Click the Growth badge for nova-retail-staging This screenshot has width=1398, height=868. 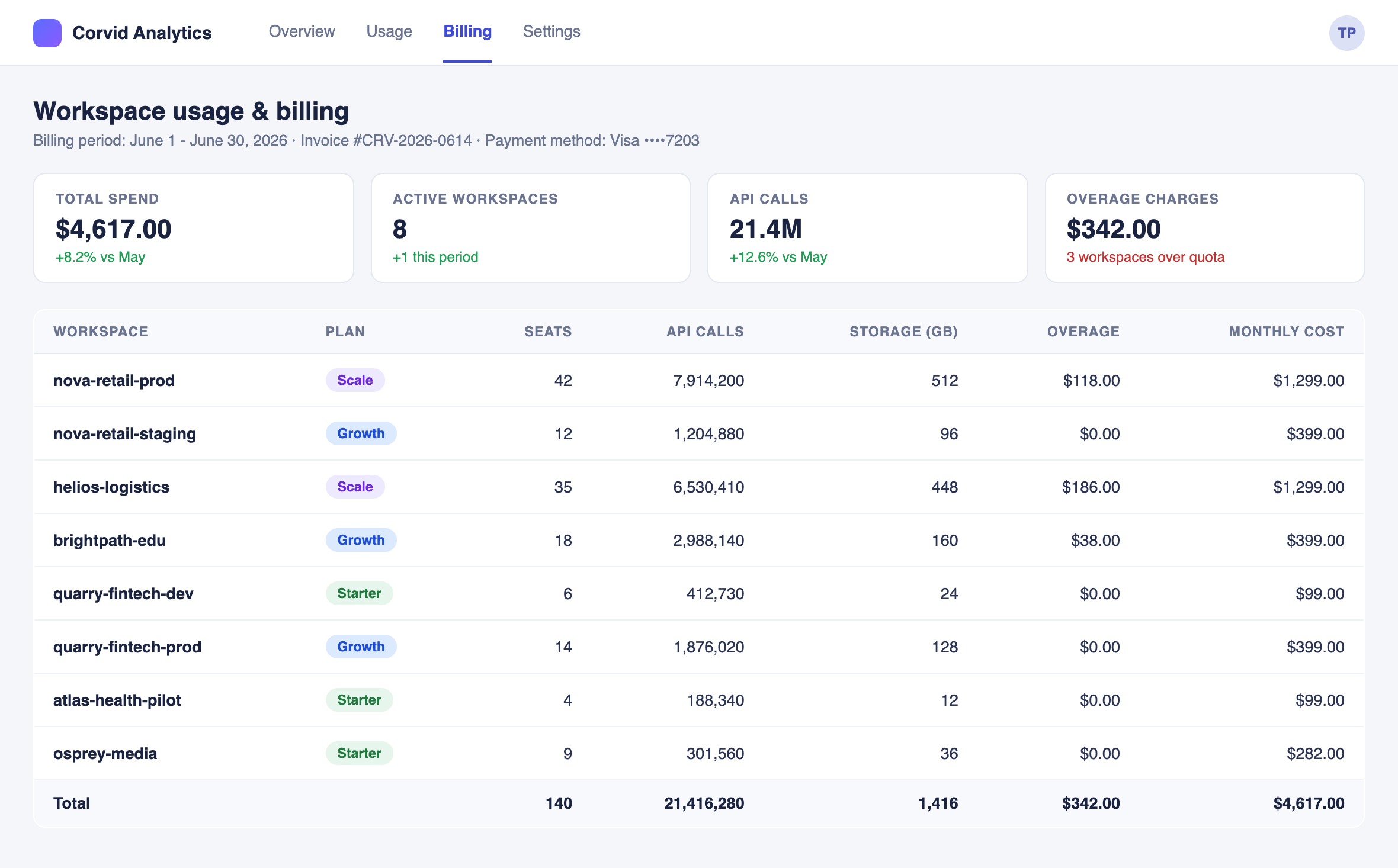click(x=361, y=433)
